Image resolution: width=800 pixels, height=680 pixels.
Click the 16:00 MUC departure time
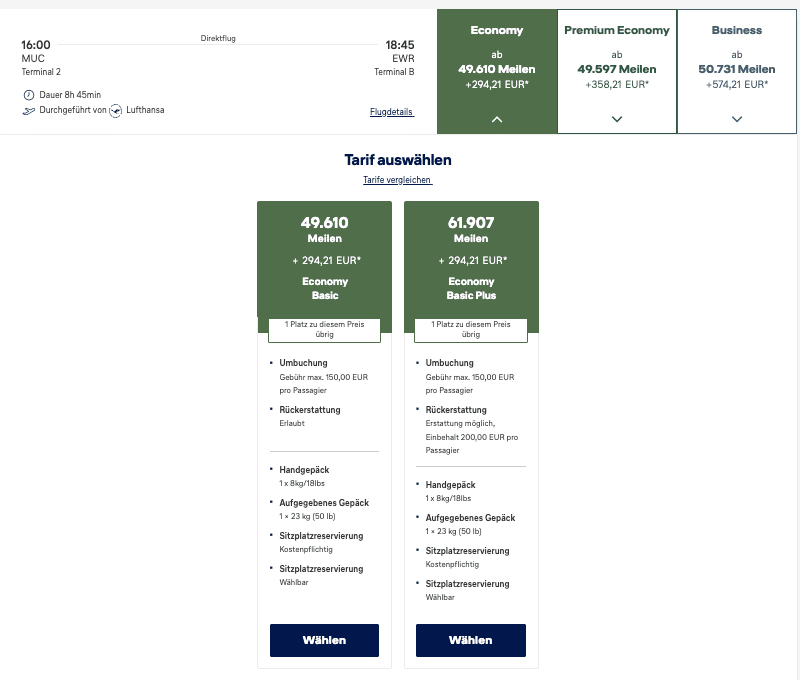[36, 45]
